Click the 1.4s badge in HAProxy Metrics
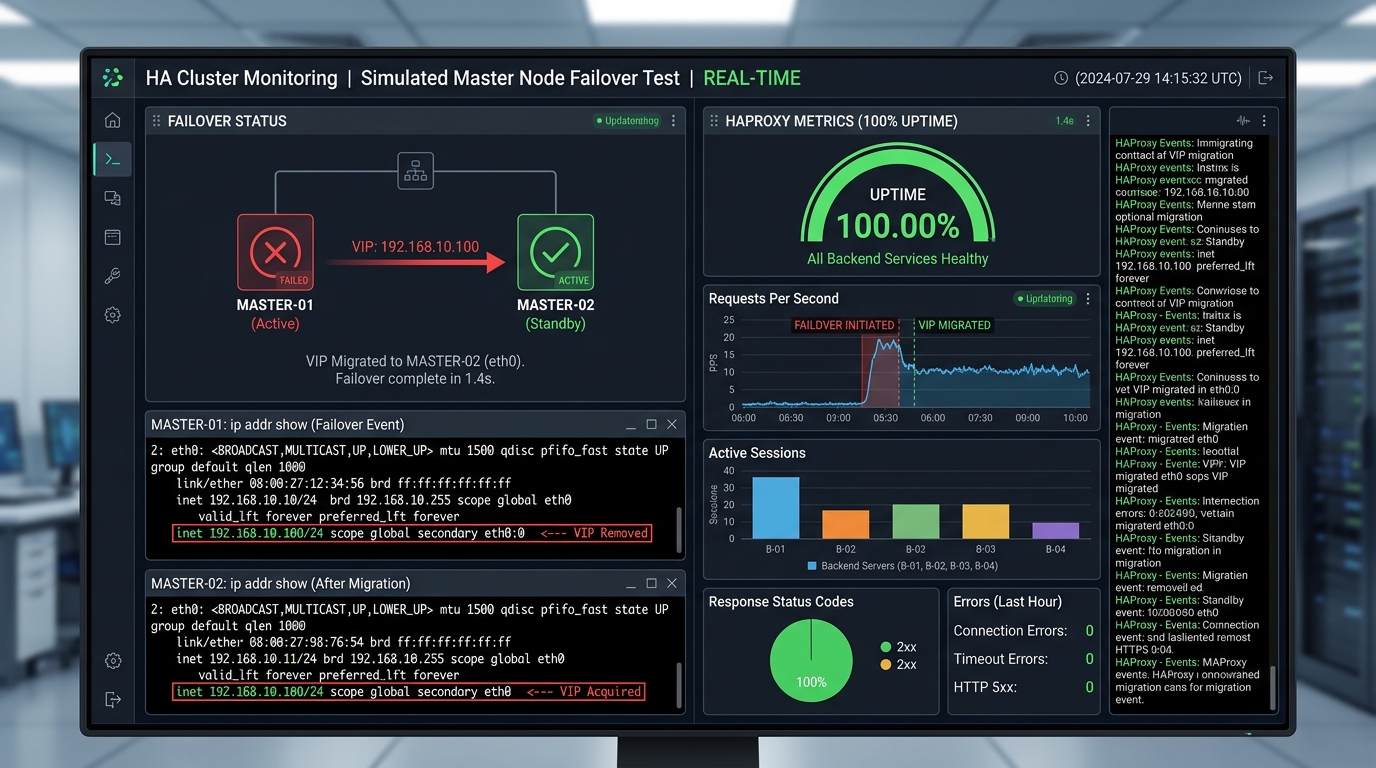 [1064, 121]
